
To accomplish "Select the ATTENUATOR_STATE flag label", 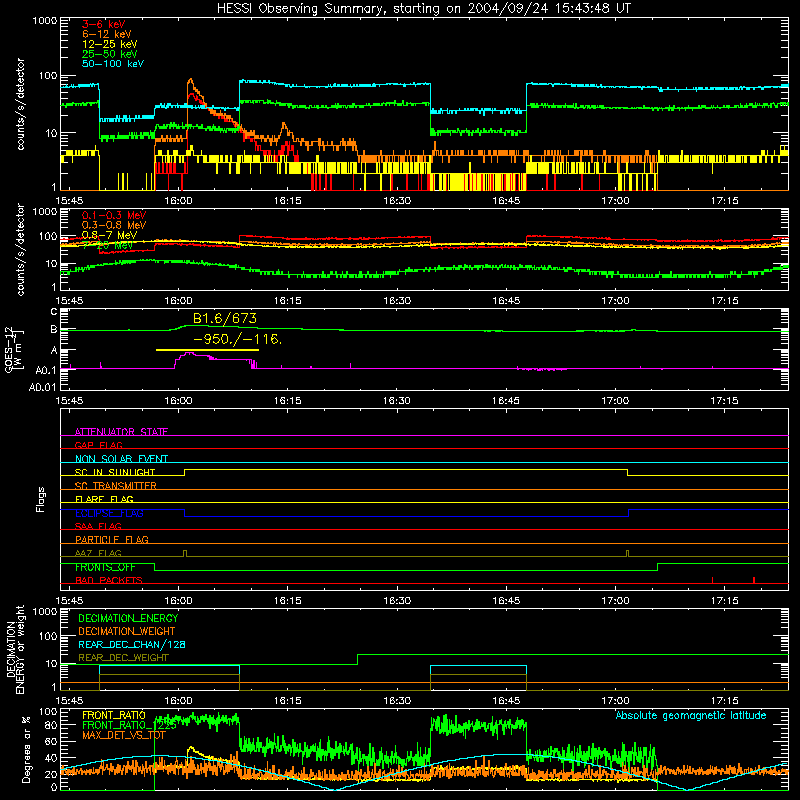I will [x=121, y=432].
